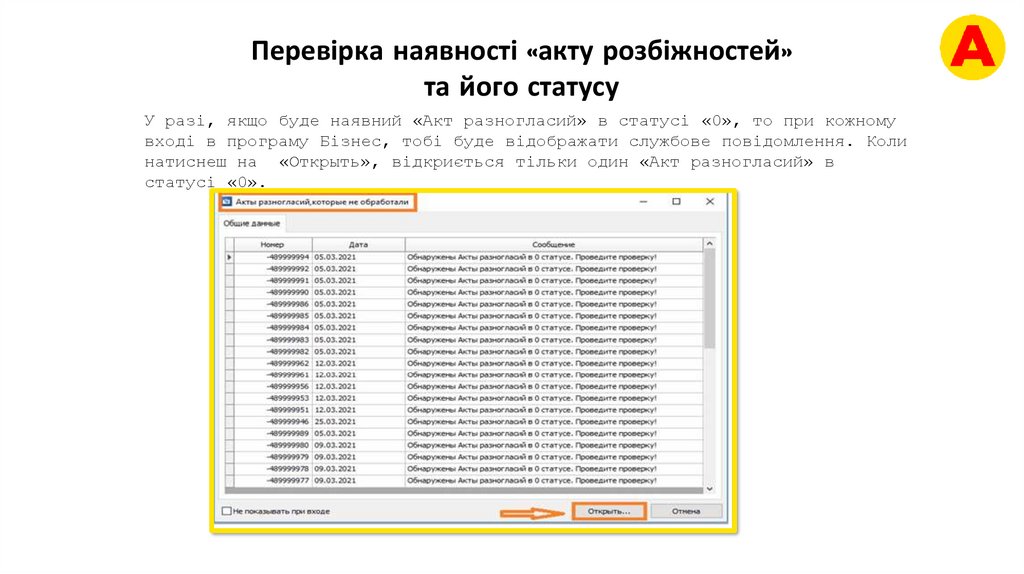Select row number -489999953
The height and width of the screenshot is (574, 1024).
pos(464,398)
